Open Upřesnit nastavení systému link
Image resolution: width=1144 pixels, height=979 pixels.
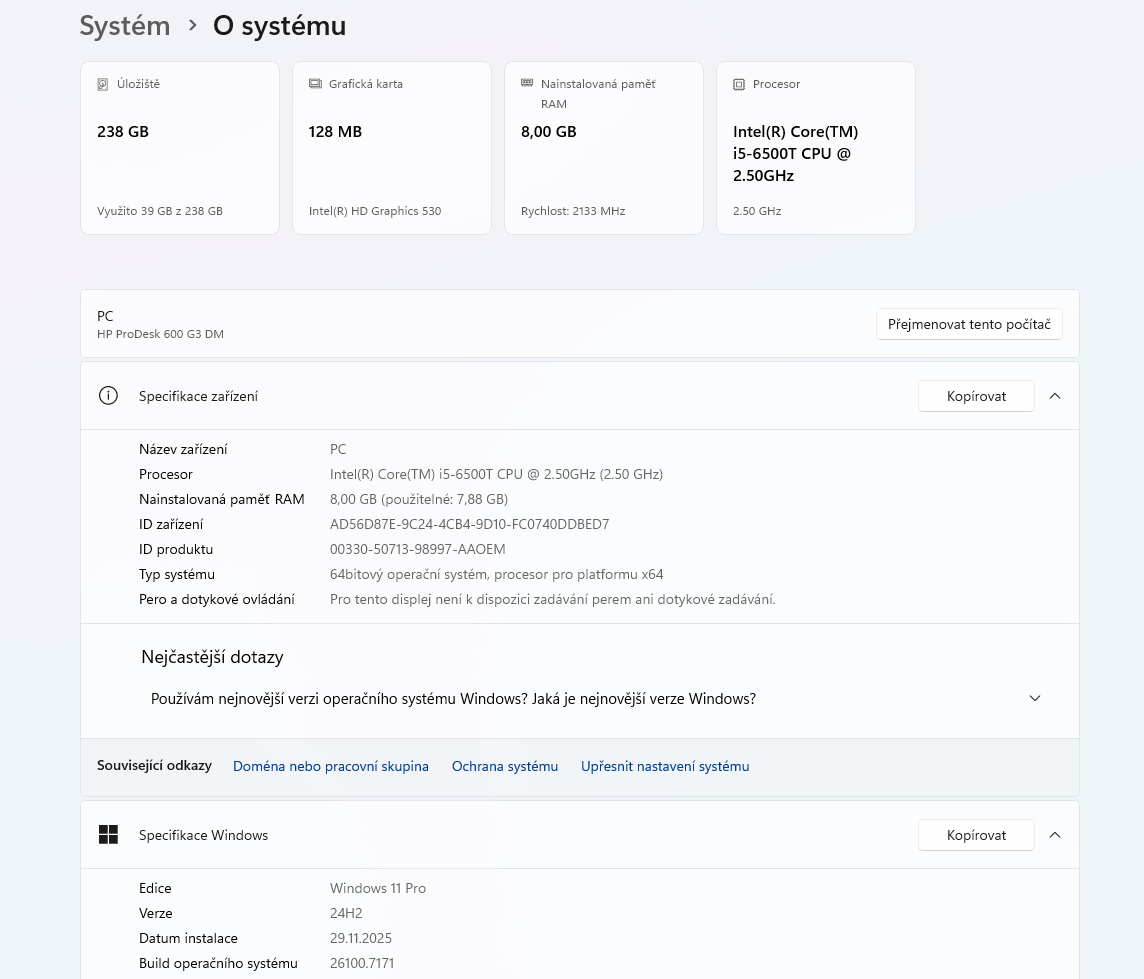pyautogui.click(x=664, y=766)
